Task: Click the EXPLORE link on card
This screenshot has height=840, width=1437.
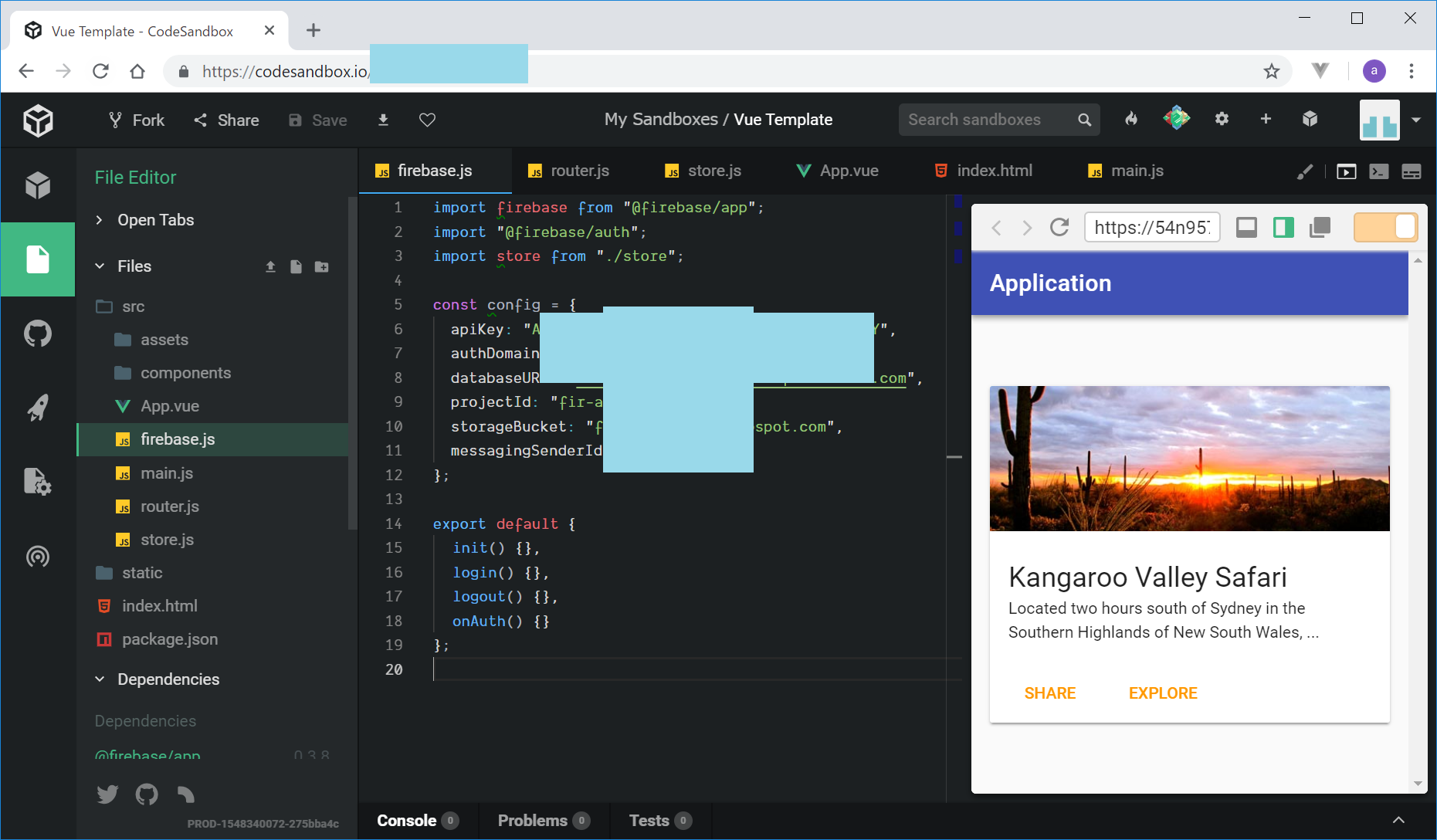Action: point(1162,693)
